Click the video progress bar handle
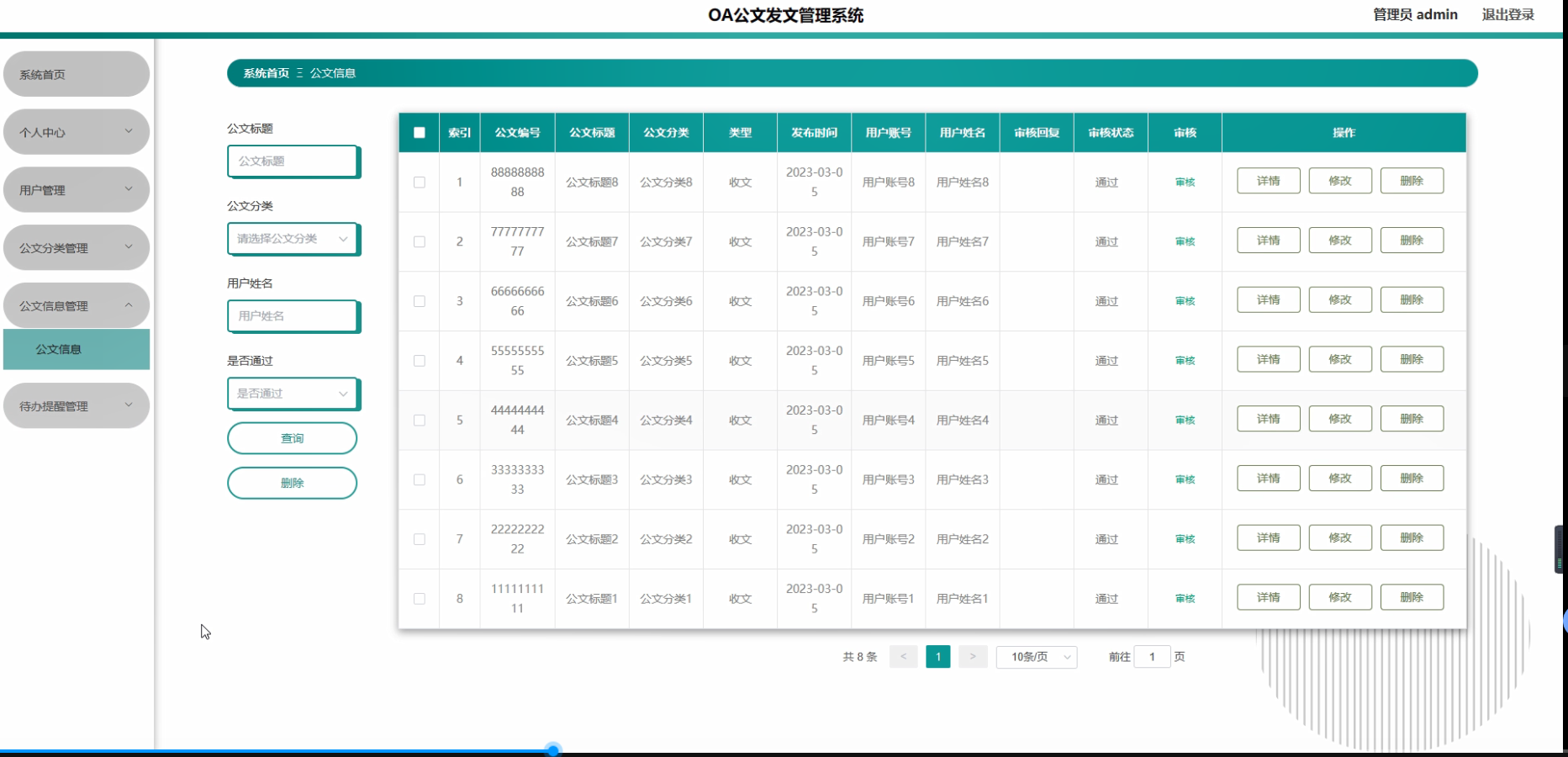This screenshot has height=757, width=1568. coord(552,749)
